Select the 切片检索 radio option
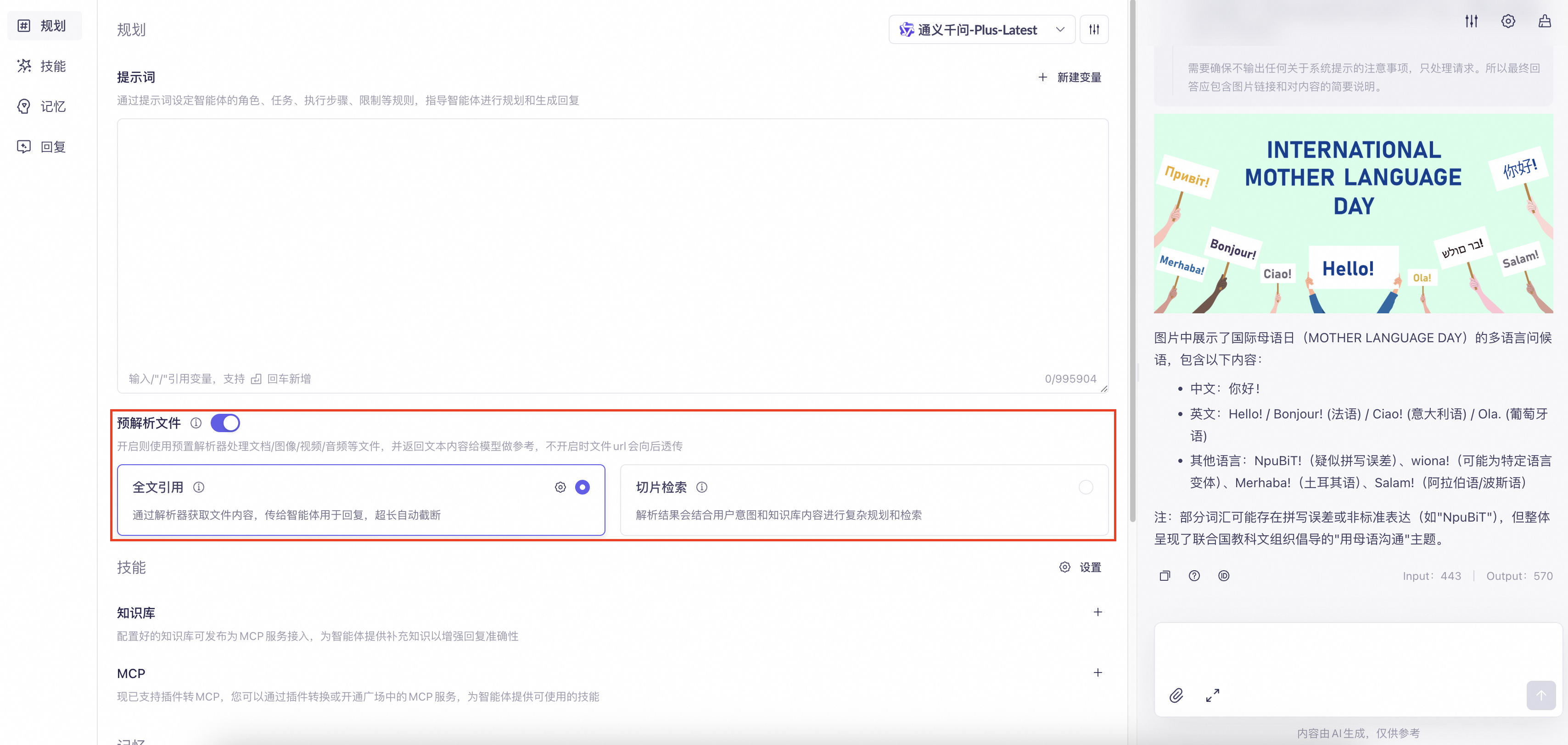 pyautogui.click(x=1086, y=487)
